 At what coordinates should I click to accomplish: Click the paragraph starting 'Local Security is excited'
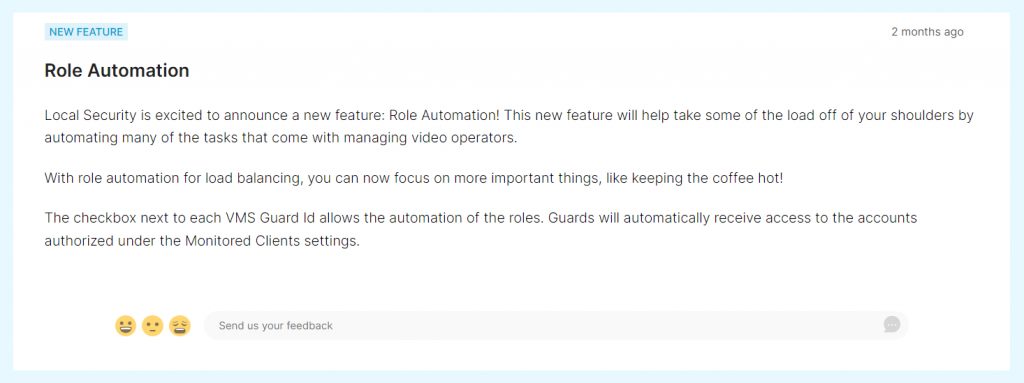509,127
